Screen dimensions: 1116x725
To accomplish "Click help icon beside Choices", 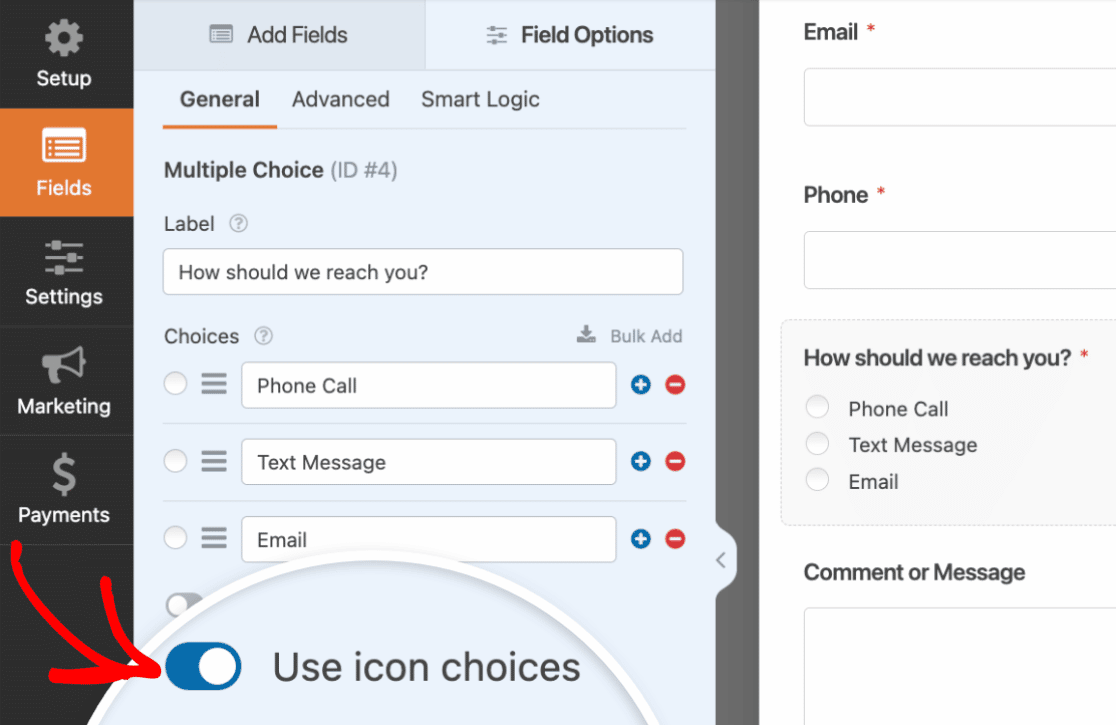I will pyautogui.click(x=264, y=336).
